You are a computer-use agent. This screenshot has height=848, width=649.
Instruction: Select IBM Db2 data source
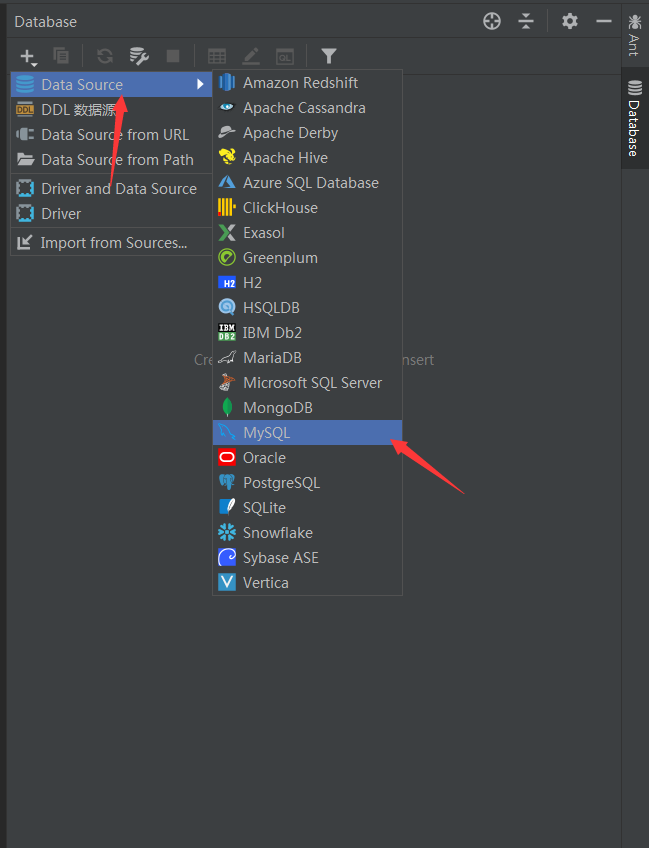(x=307, y=333)
